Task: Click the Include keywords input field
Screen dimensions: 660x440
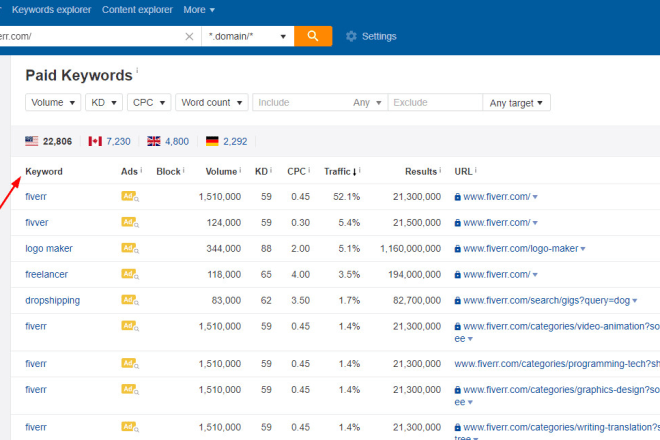Action: [301, 102]
